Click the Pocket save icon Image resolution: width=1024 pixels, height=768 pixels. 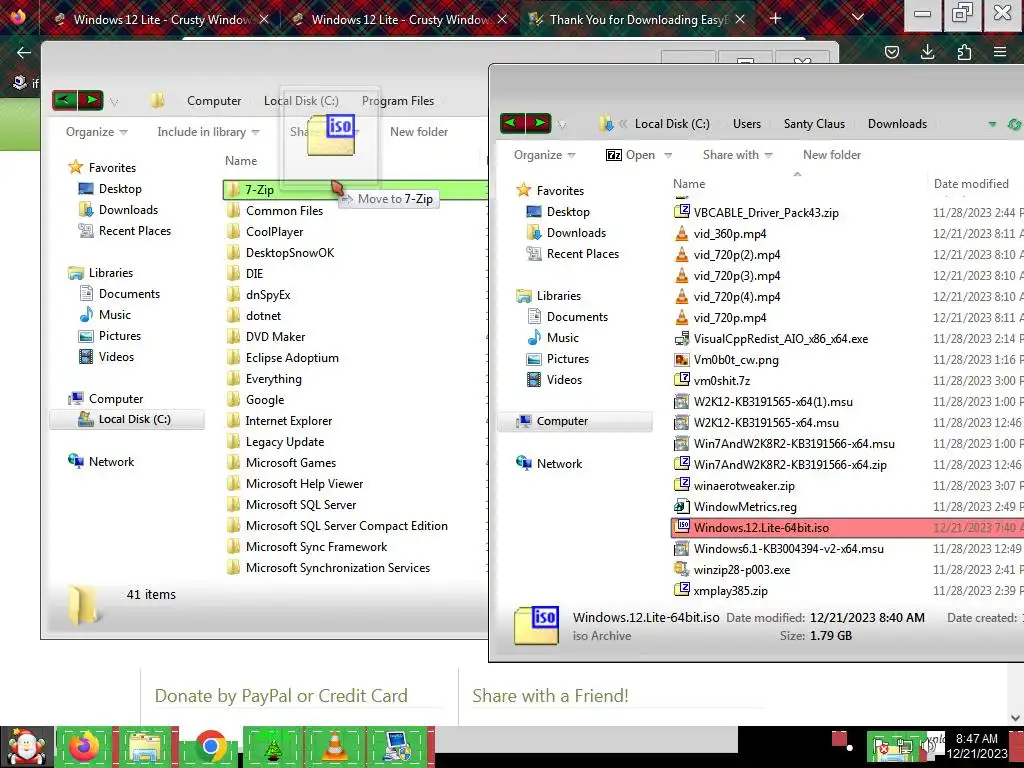point(891,52)
